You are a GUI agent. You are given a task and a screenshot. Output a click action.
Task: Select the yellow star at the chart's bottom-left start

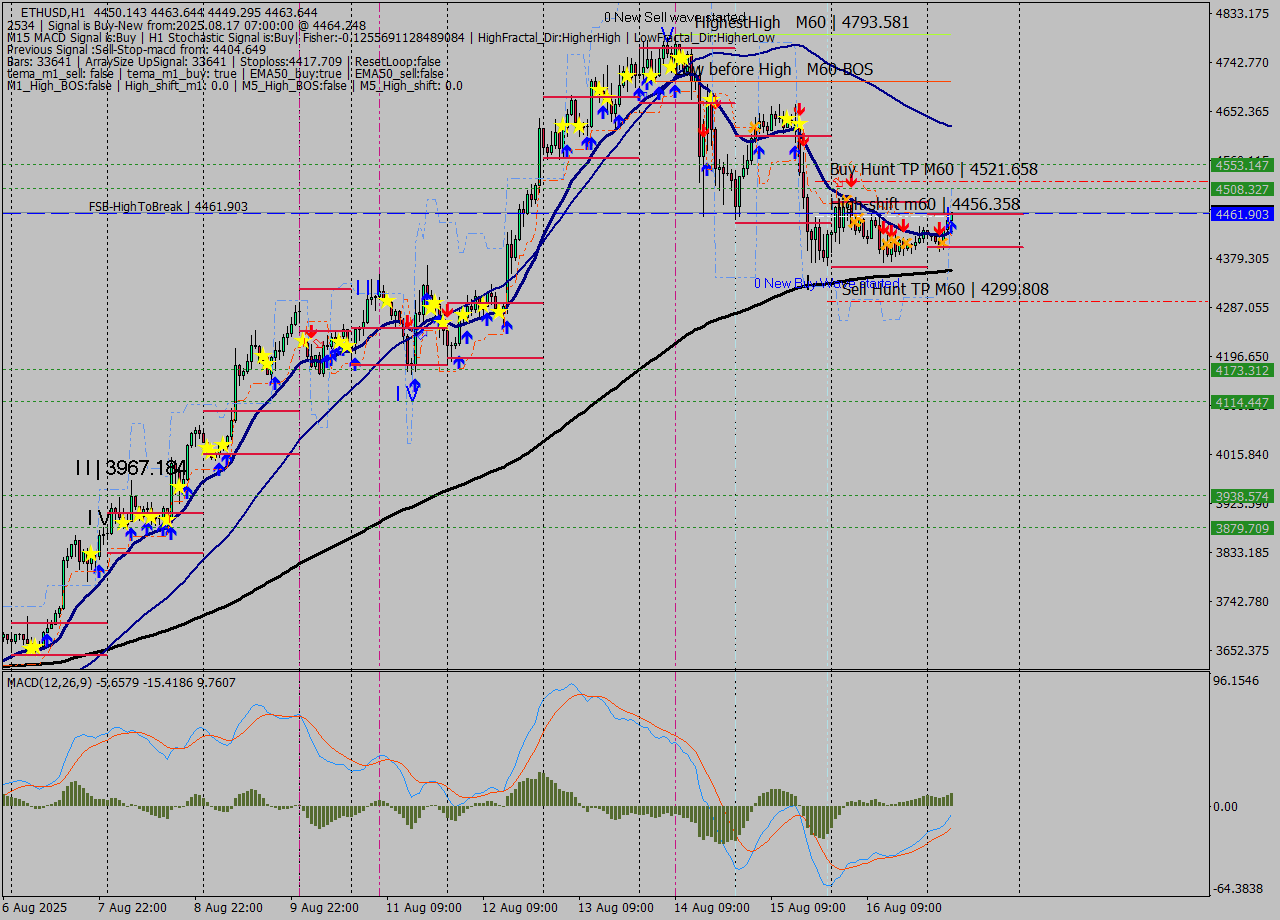[x=33, y=647]
